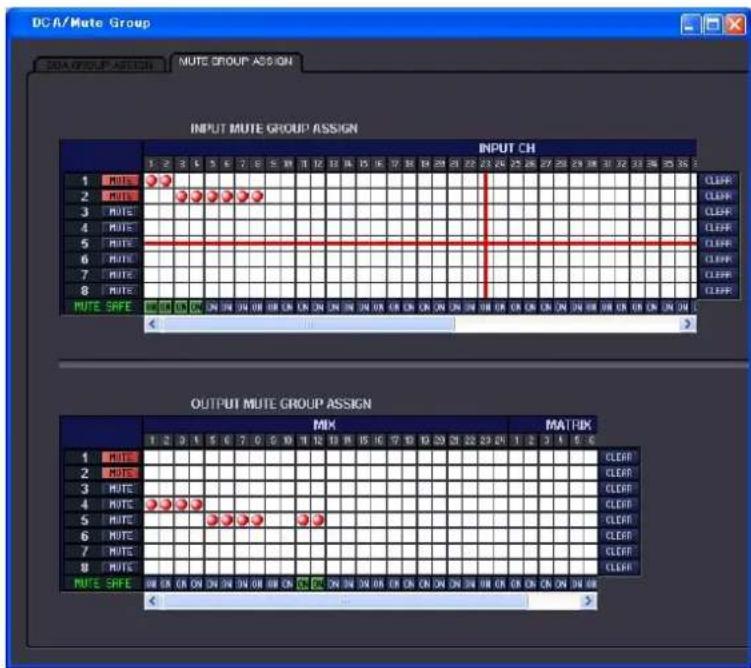Switch to the DCA GROUP ASSIGN tab
The image size is (751, 668).
coord(100,65)
